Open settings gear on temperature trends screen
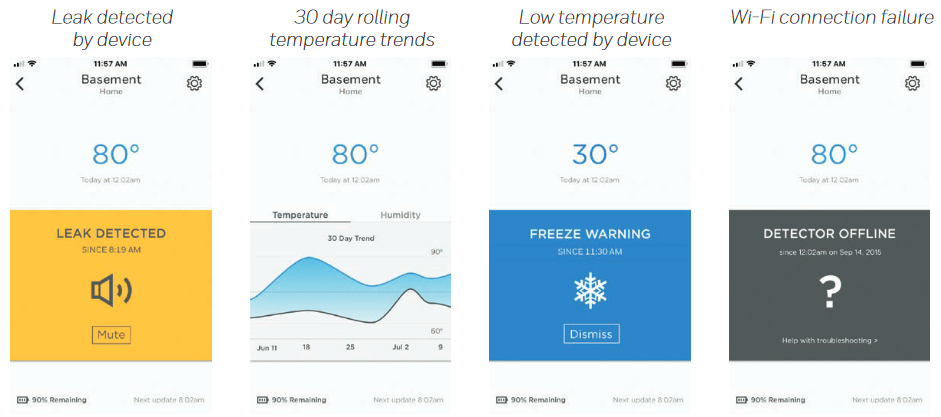The image size is (941, 417). (433, 83)
